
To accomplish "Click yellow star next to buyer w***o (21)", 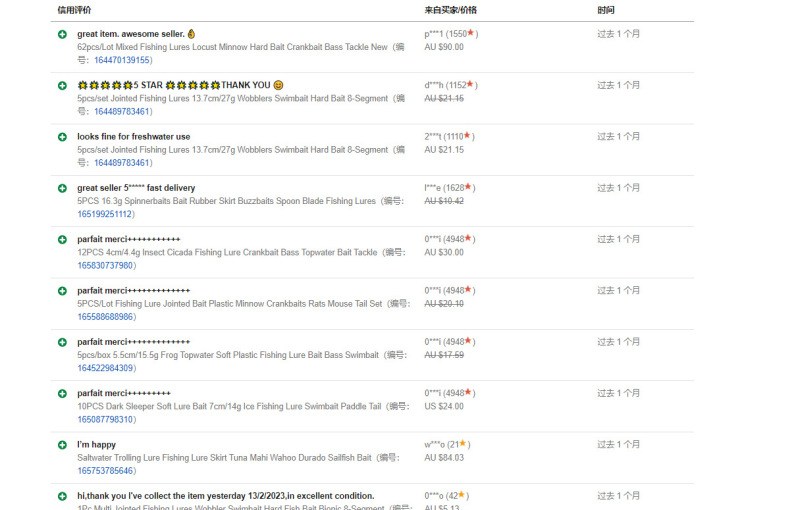I will coord(463,444).
